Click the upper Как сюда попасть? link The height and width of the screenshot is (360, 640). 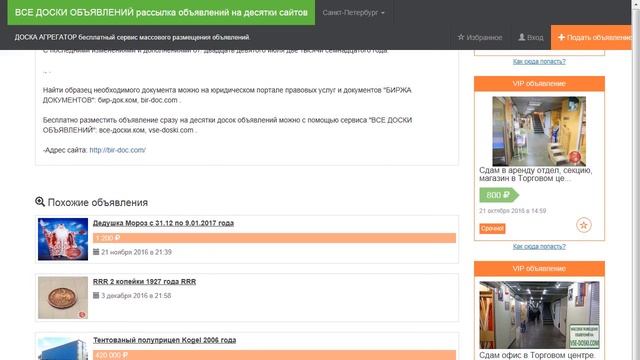click(x=539, y=61)
